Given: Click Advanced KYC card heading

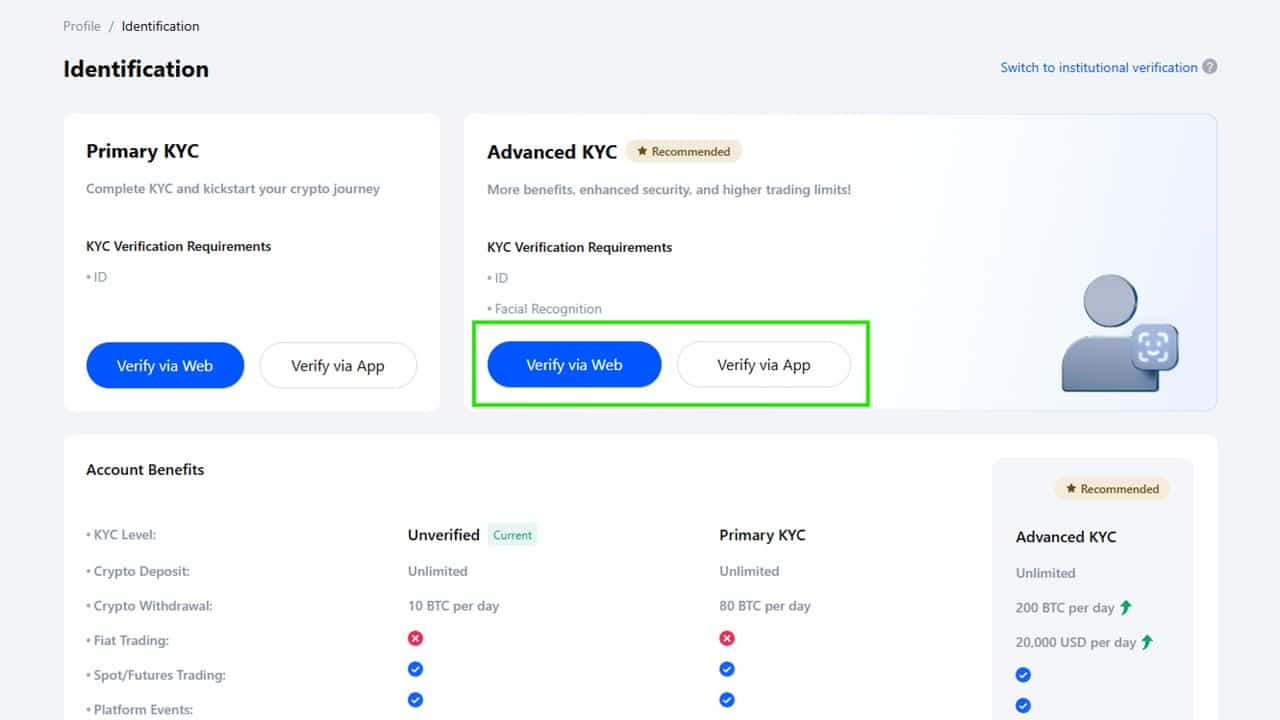Looking at the screenshot, I should coord(552,152).
